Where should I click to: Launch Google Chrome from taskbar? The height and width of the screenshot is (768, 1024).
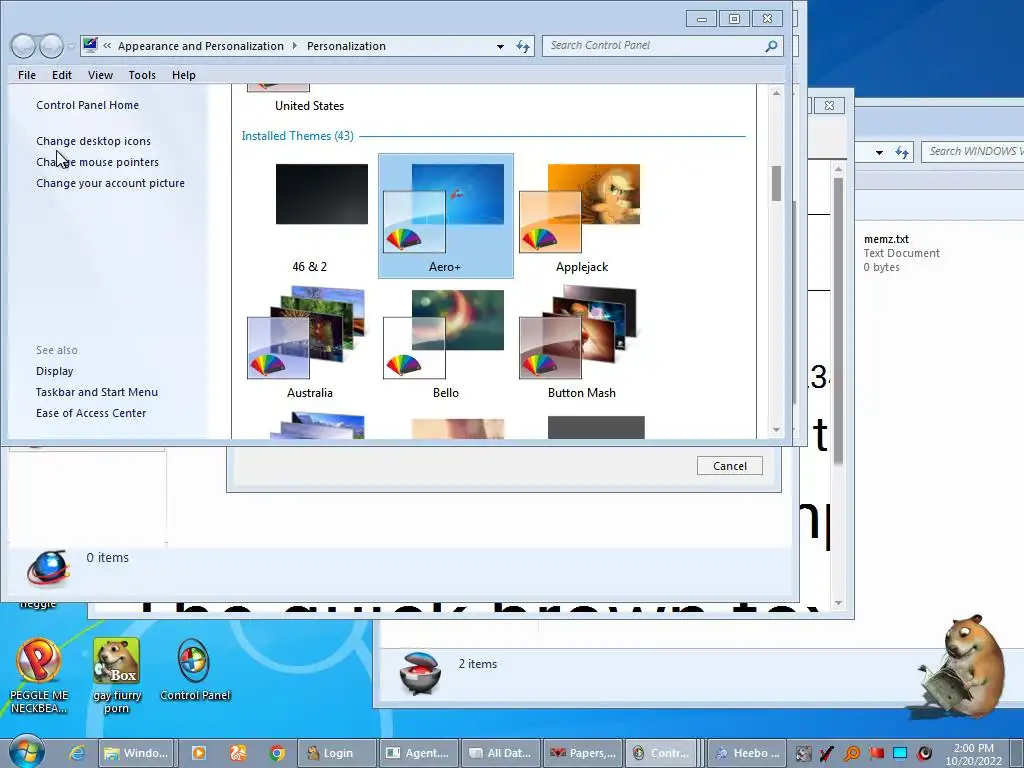277,753
